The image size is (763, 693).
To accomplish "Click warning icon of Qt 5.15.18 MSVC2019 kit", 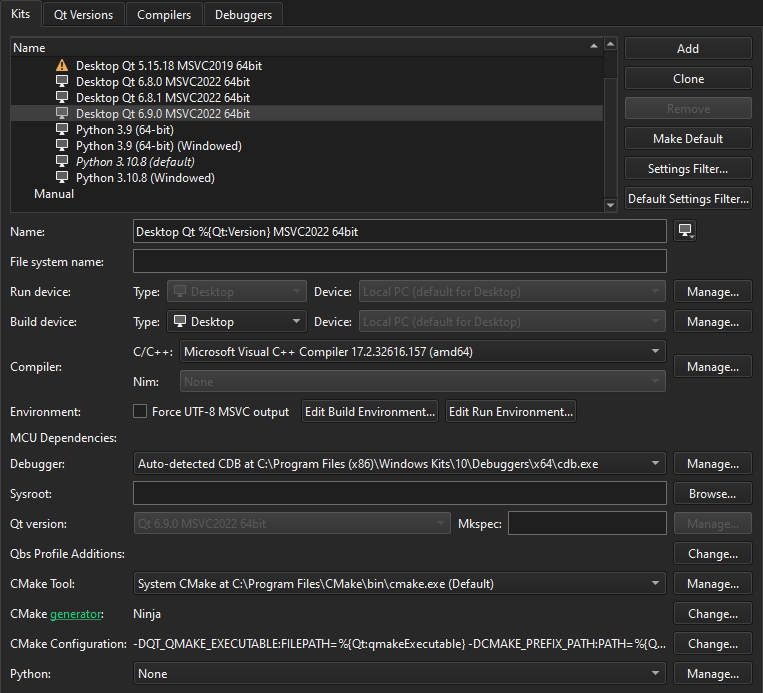I will pyautogui.click(x=63, y=66).
